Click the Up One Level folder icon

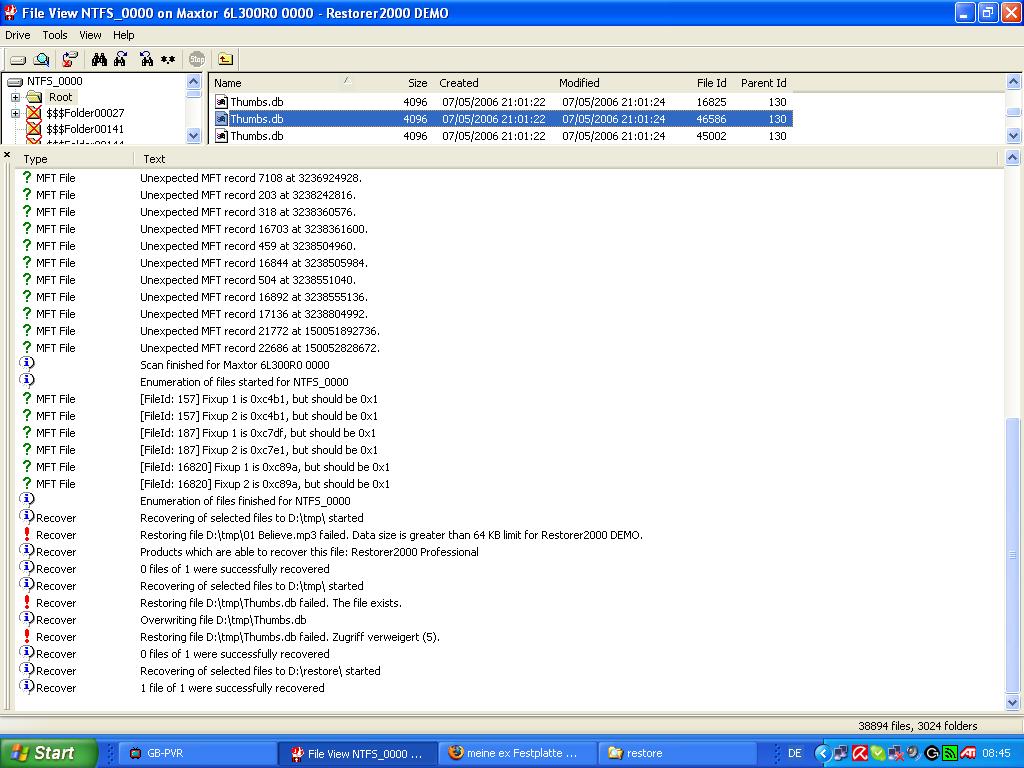click(225, 59)
